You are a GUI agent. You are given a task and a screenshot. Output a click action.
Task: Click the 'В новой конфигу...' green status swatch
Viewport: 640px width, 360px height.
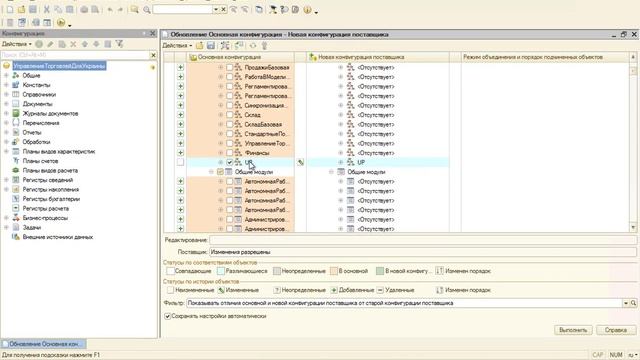(x=380, y=271)
